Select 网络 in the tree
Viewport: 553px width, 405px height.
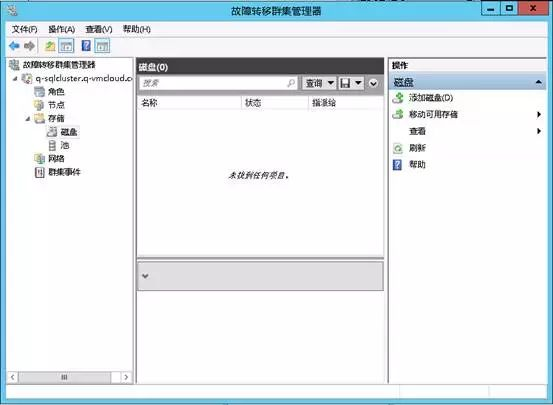click(x=56, y=158)
